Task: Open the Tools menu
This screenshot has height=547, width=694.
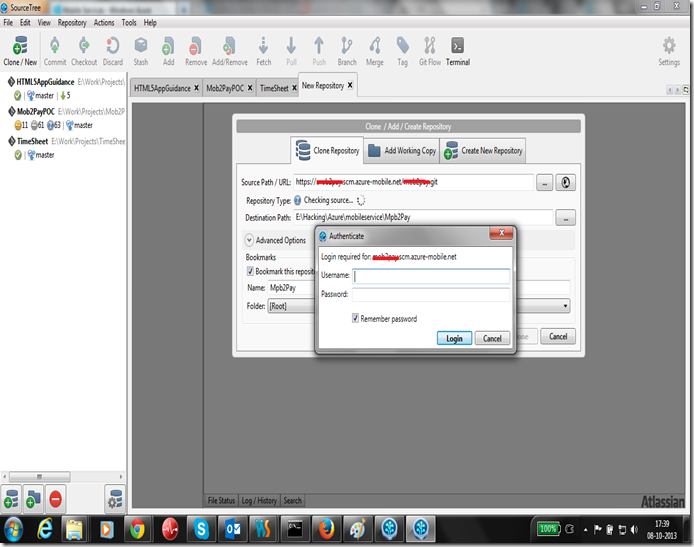Action: pos(129,23)
